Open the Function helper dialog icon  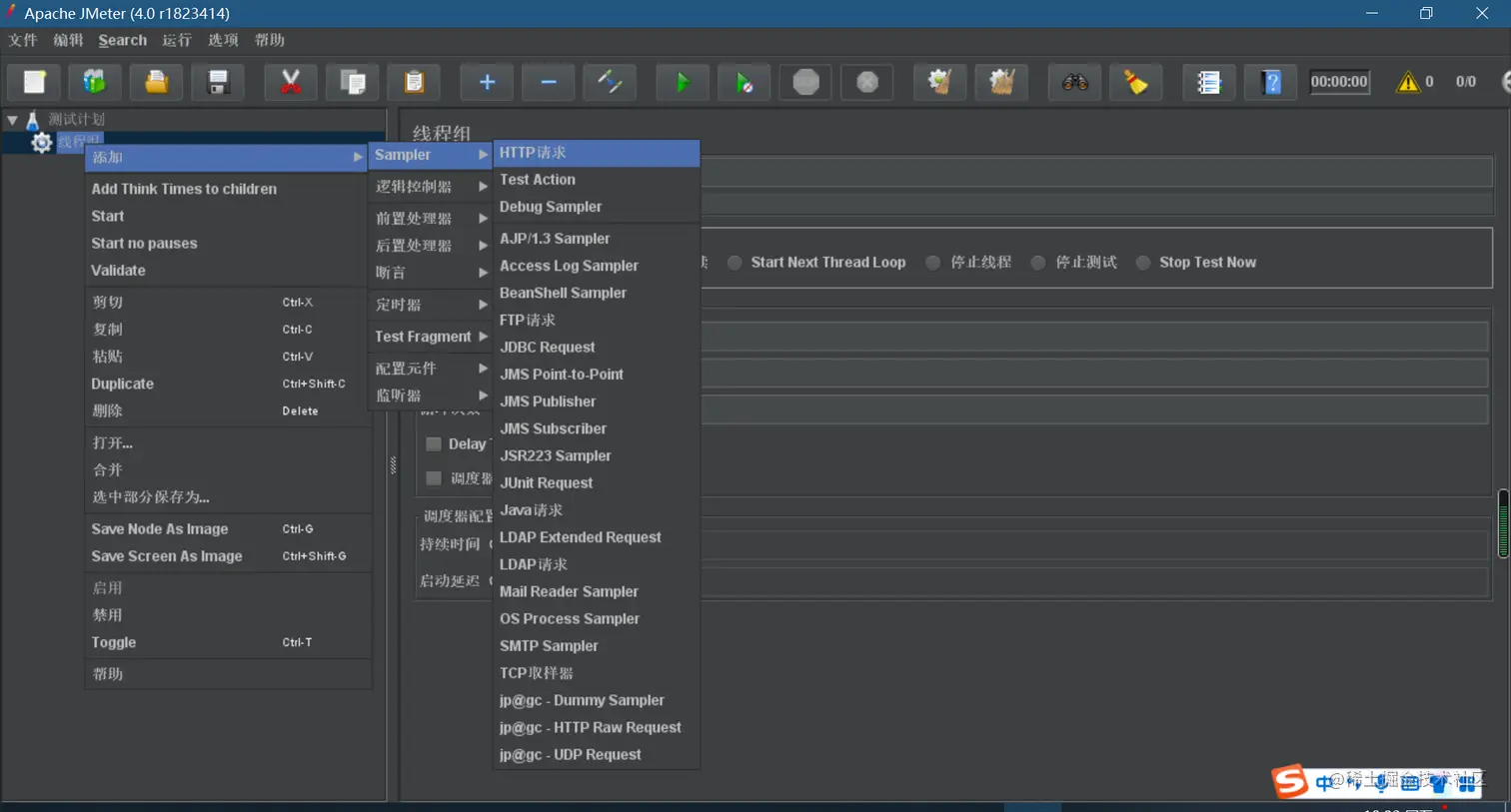pos(1209,82)
